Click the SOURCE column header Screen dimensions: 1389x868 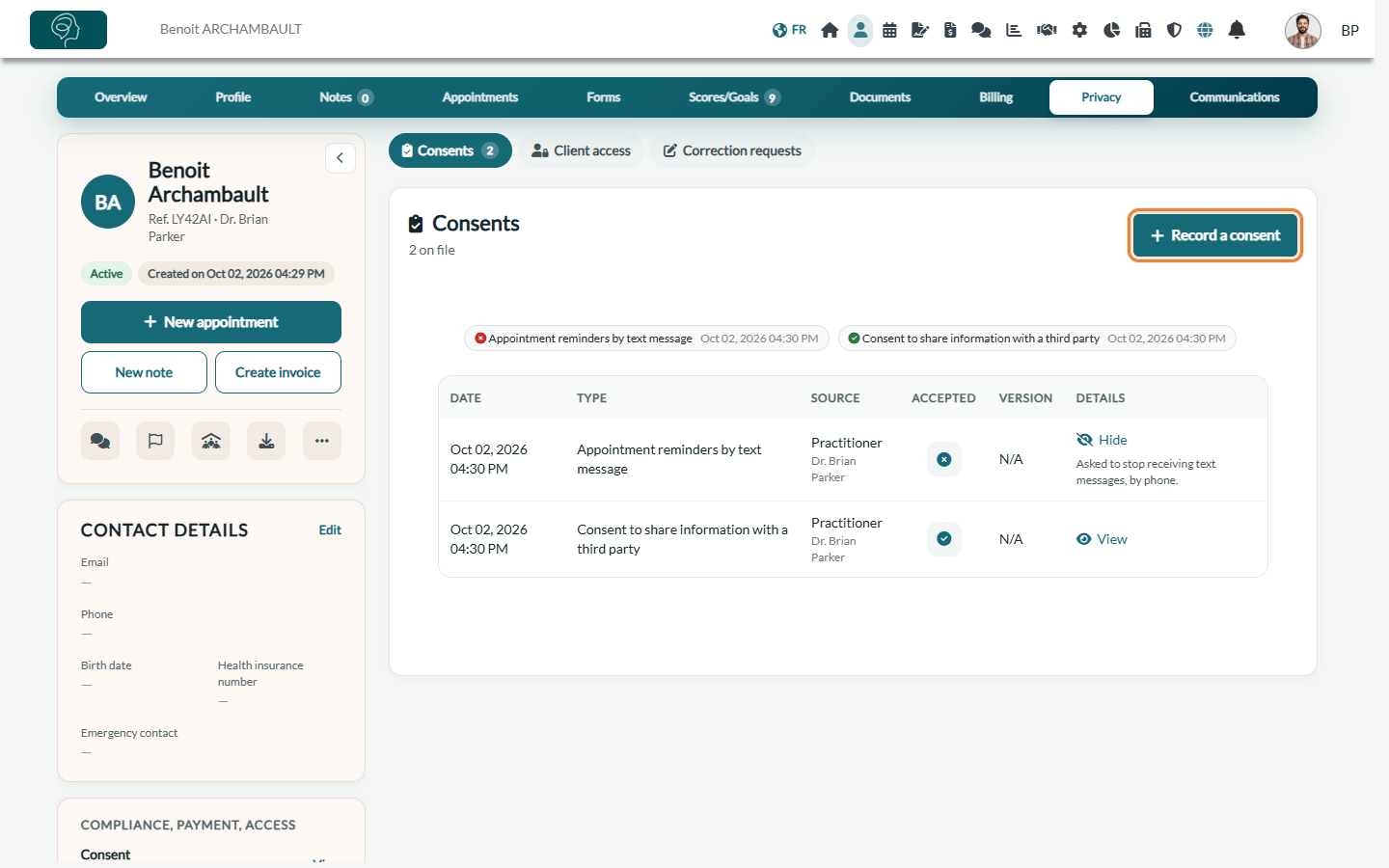(x=835, y=398)
